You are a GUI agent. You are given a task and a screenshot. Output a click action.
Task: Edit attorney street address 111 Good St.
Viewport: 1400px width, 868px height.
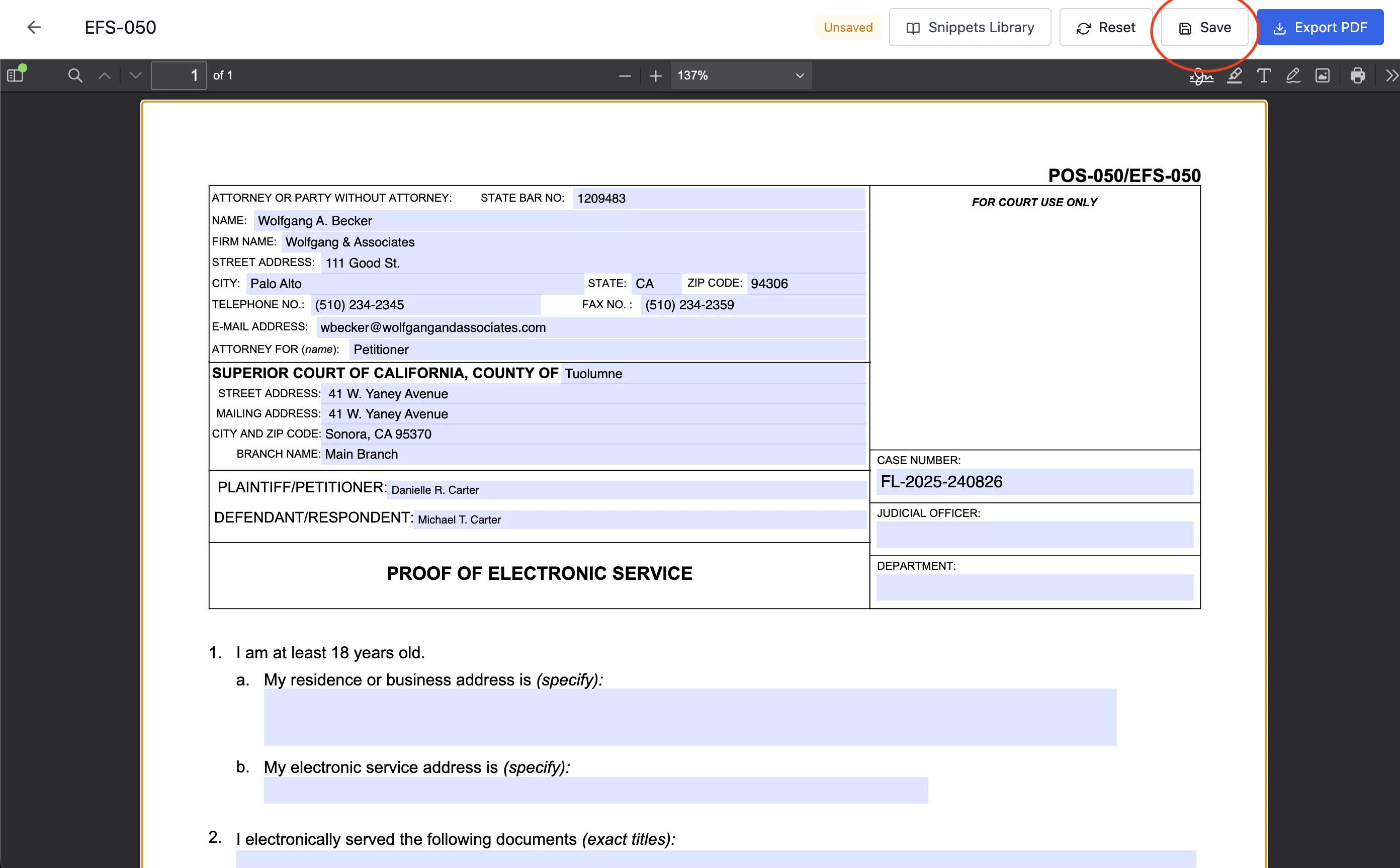click(593, 263)
